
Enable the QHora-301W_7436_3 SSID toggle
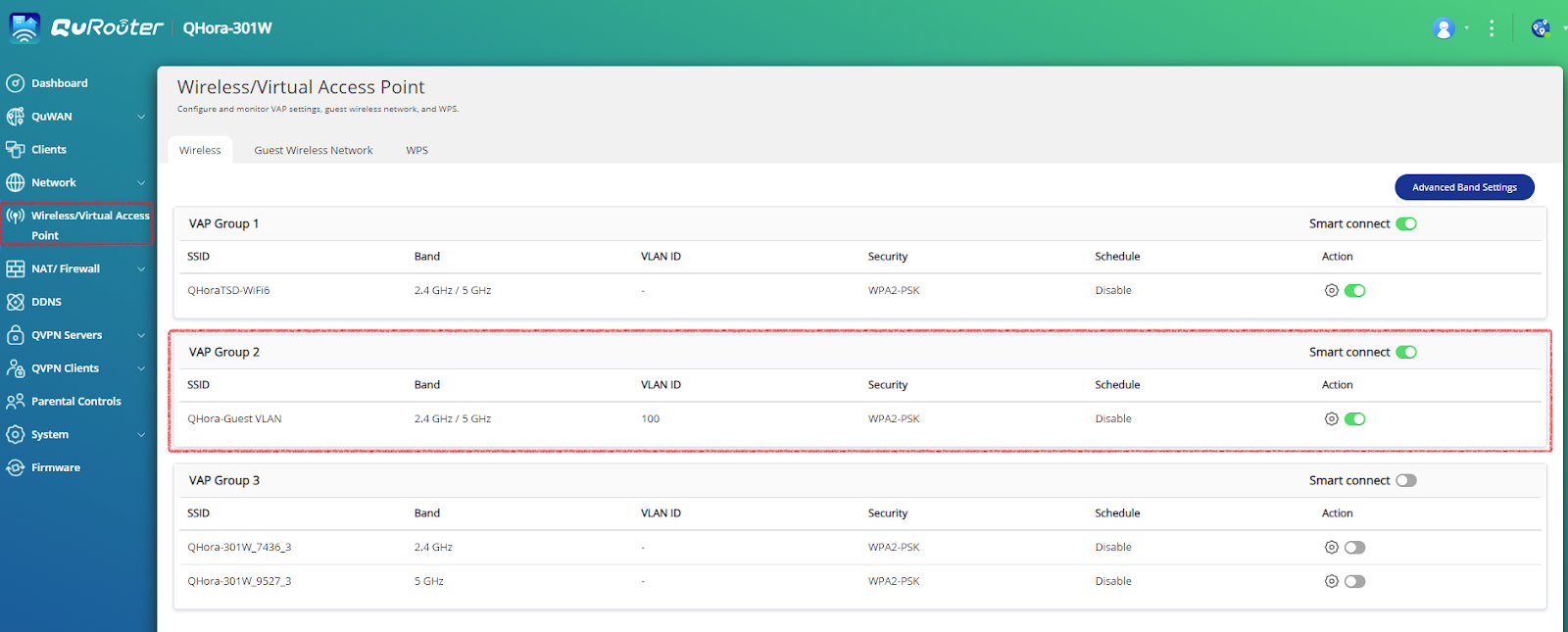click(x=1355, y=548)
